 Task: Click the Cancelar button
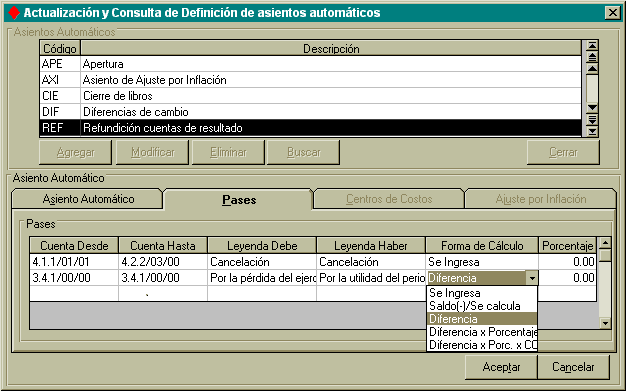coord(573,367)
